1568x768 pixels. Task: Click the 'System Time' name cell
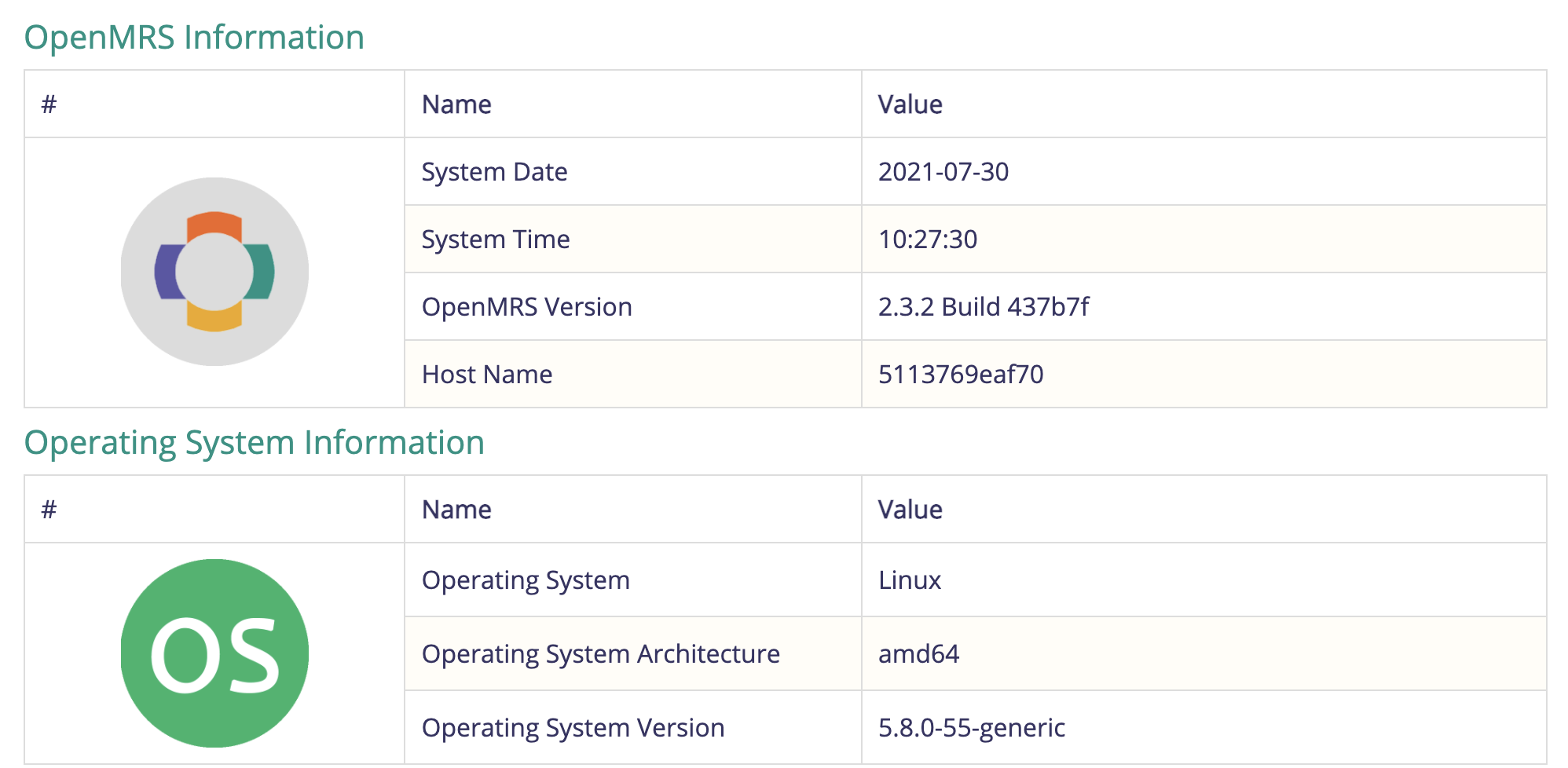[633, 239]
